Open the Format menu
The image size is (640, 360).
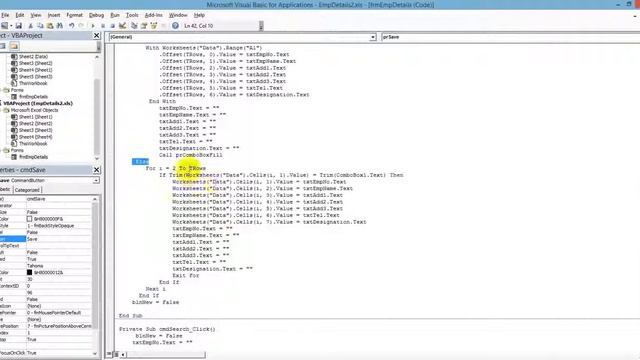(74, 15)
